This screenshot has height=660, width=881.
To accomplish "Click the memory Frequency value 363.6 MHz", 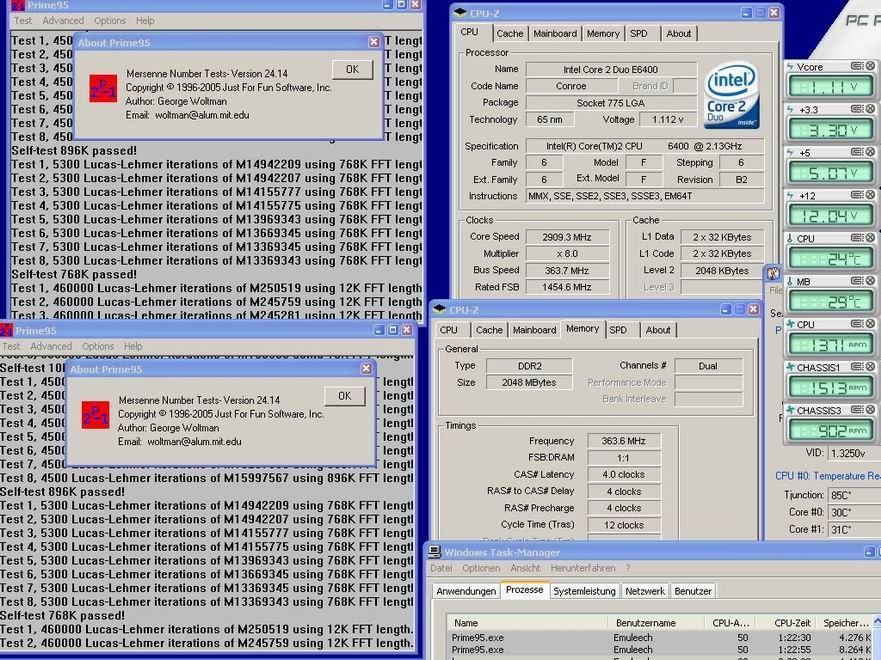I will click(x=623, y=441).
